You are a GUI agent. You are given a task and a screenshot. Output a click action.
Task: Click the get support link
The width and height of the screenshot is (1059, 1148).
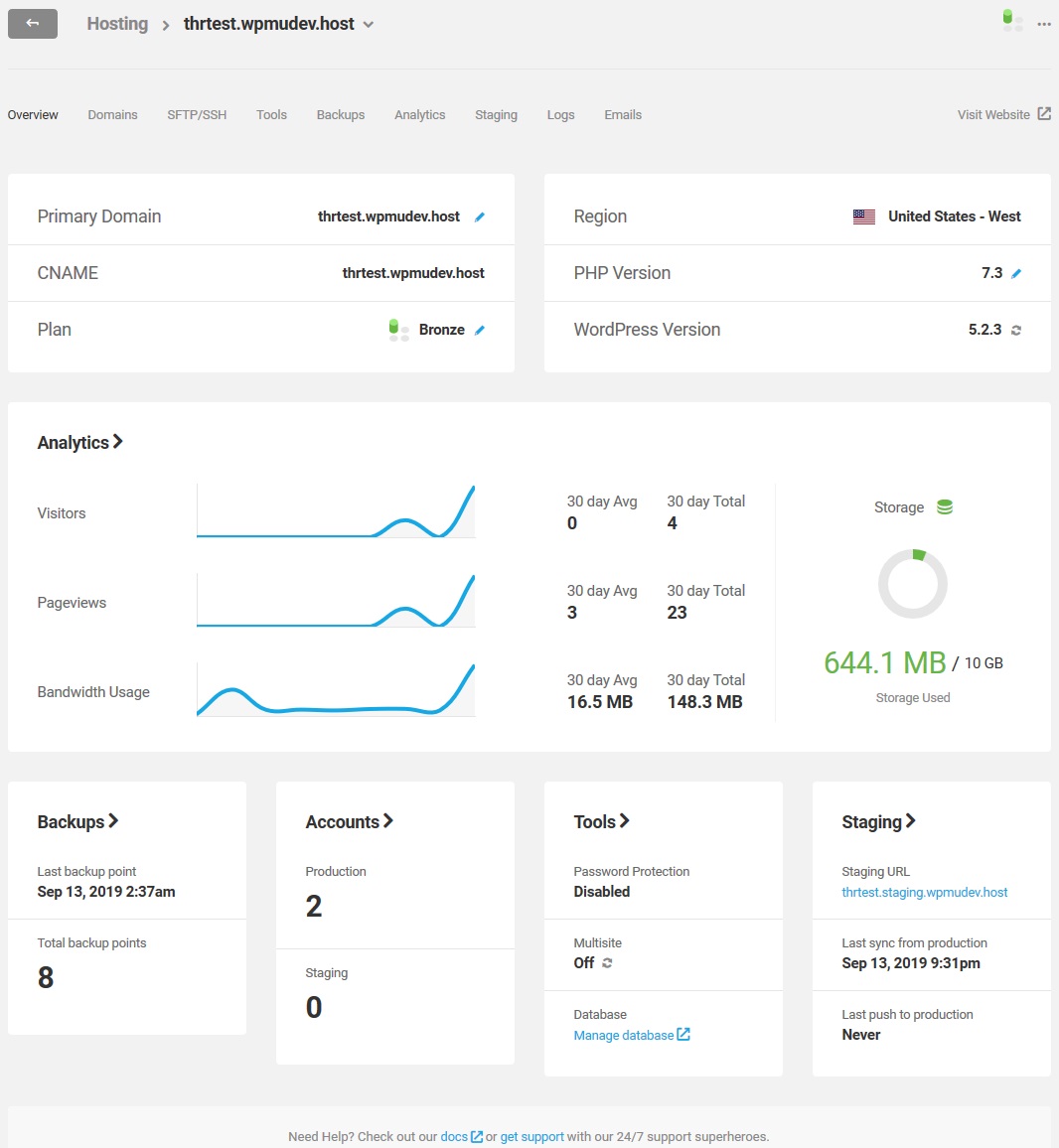coord(531,1136)
